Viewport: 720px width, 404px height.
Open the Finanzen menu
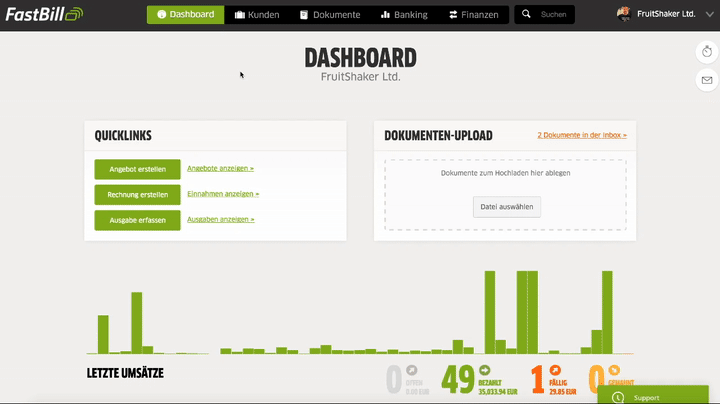pos(473,15)
